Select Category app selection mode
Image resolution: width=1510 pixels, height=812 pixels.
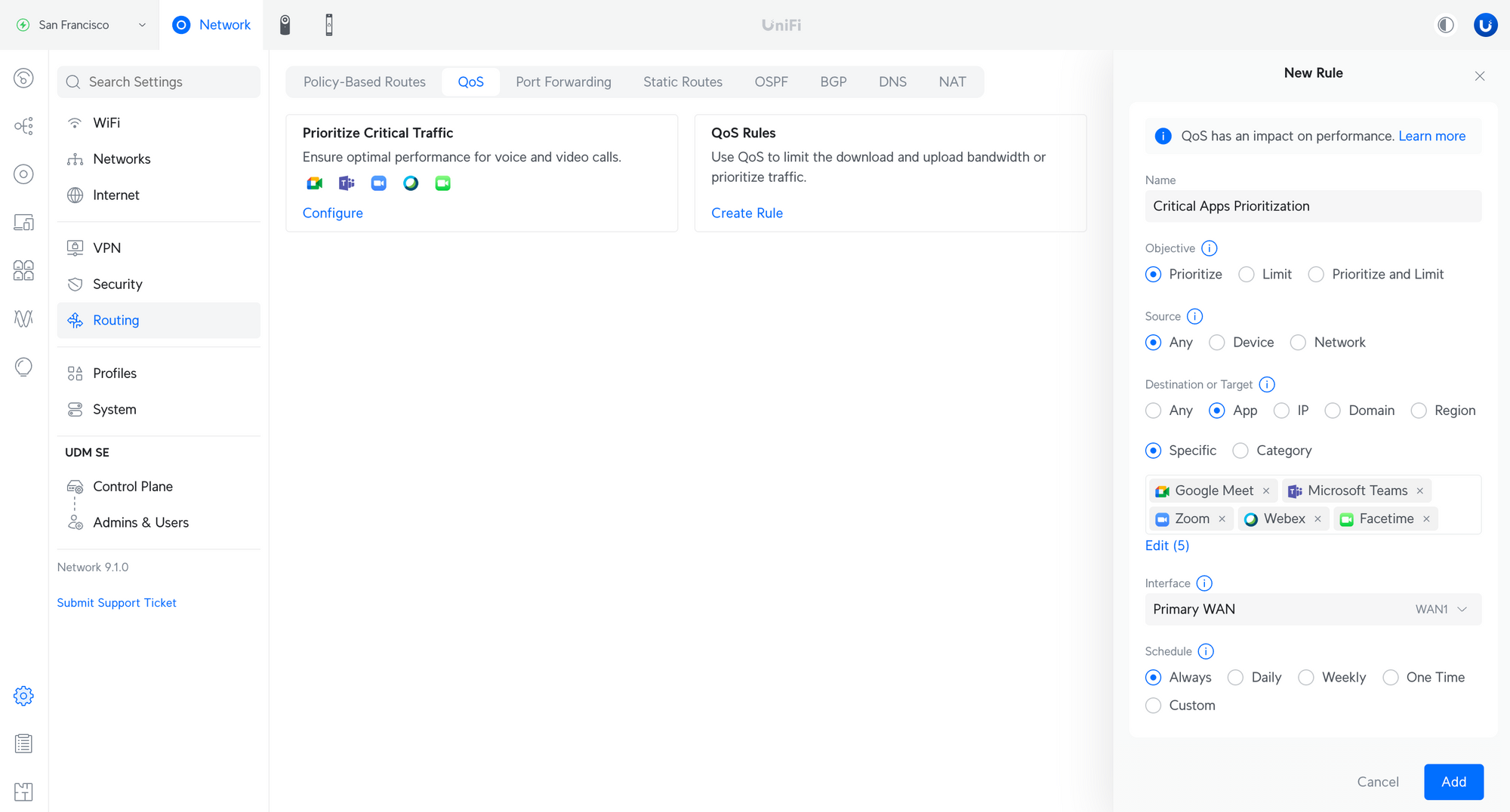1240,451
